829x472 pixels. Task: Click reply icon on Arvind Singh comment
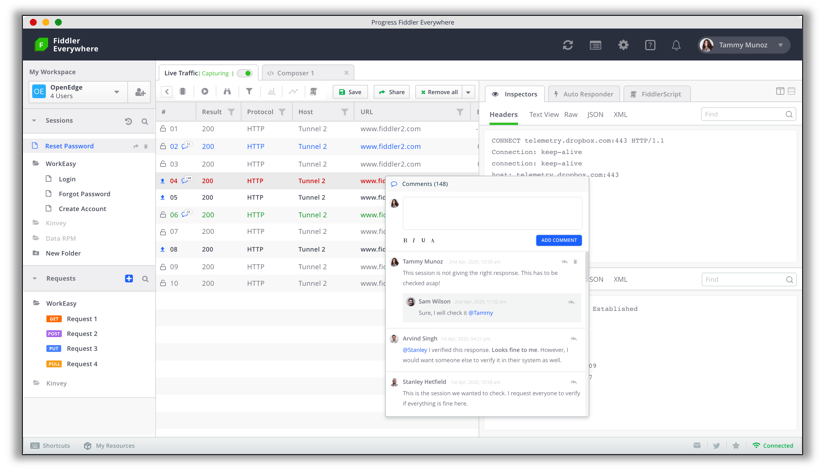coord(574,339)
